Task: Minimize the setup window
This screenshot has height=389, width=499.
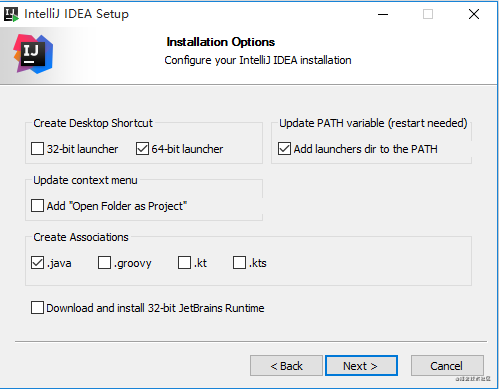Action: pyautogui.click(x=383, y=14)
